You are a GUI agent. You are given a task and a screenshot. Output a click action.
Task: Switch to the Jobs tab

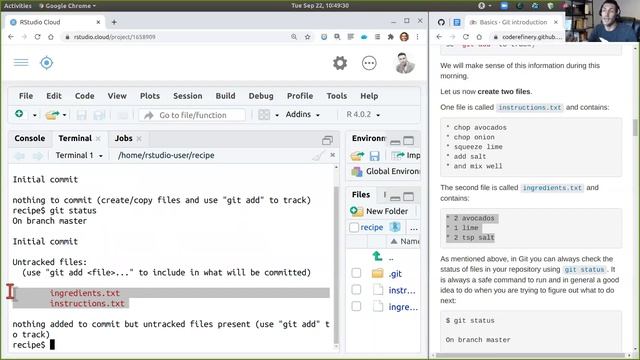pyautogui.click(x=123, y=138)
